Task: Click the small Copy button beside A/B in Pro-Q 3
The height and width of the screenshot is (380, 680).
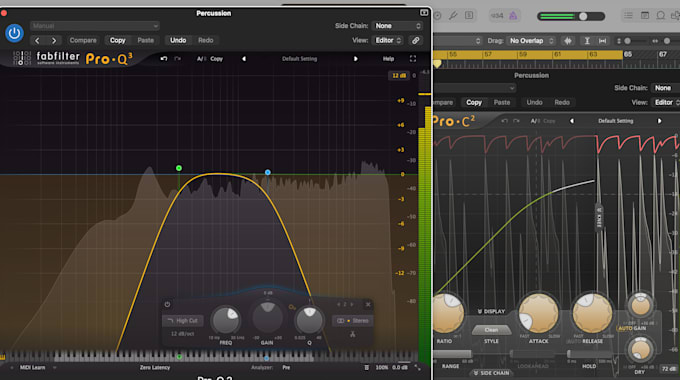Action: (x=216, y=59)
